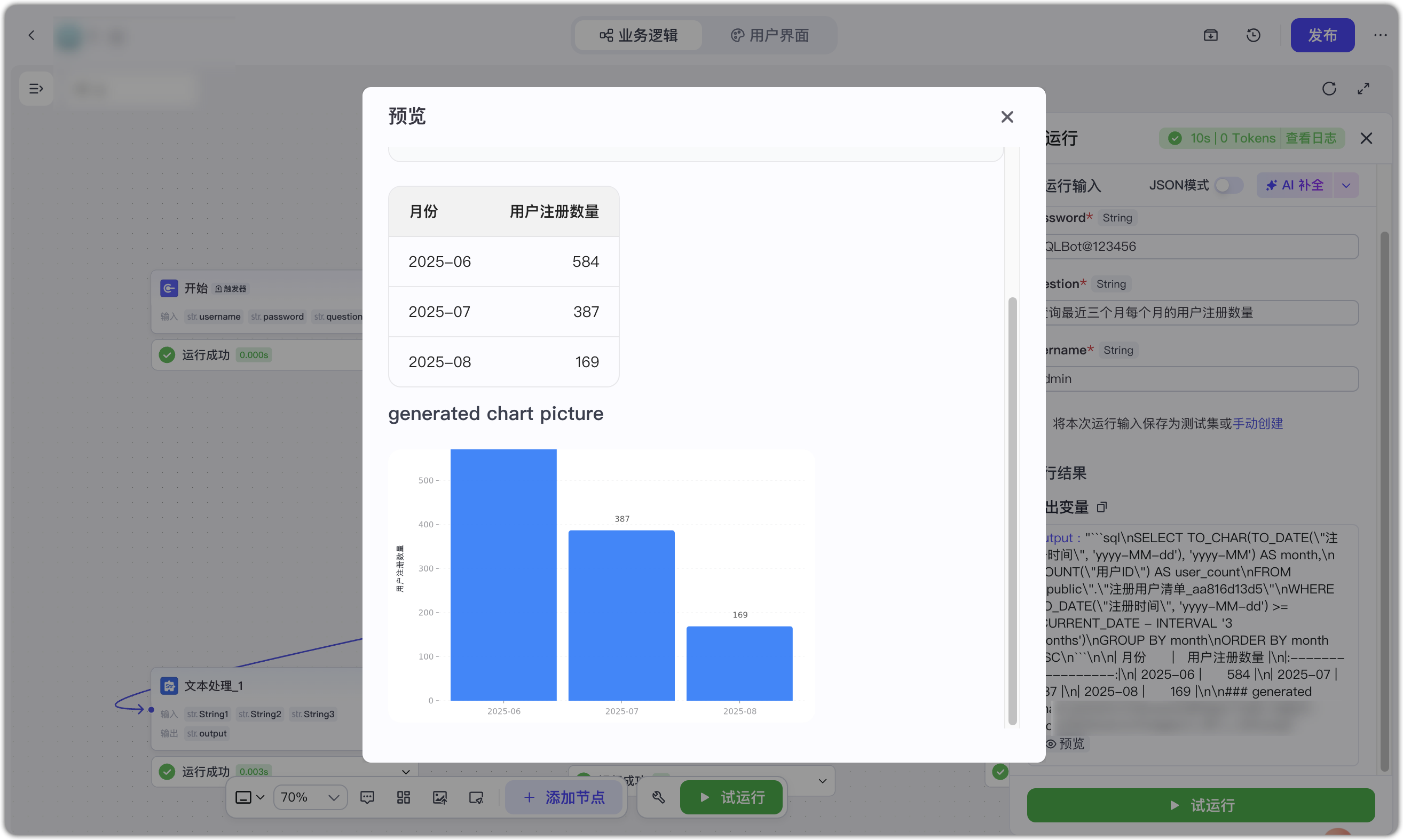1403x840 pixels.
Task: Export the canvas as an image
Action: [440, 797]
